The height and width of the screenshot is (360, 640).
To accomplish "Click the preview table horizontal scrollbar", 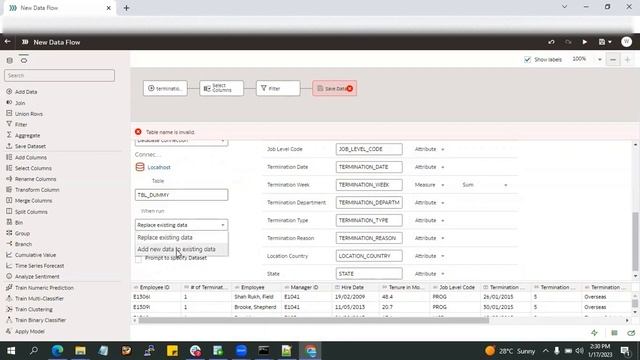I will click(x=313, y=320).
